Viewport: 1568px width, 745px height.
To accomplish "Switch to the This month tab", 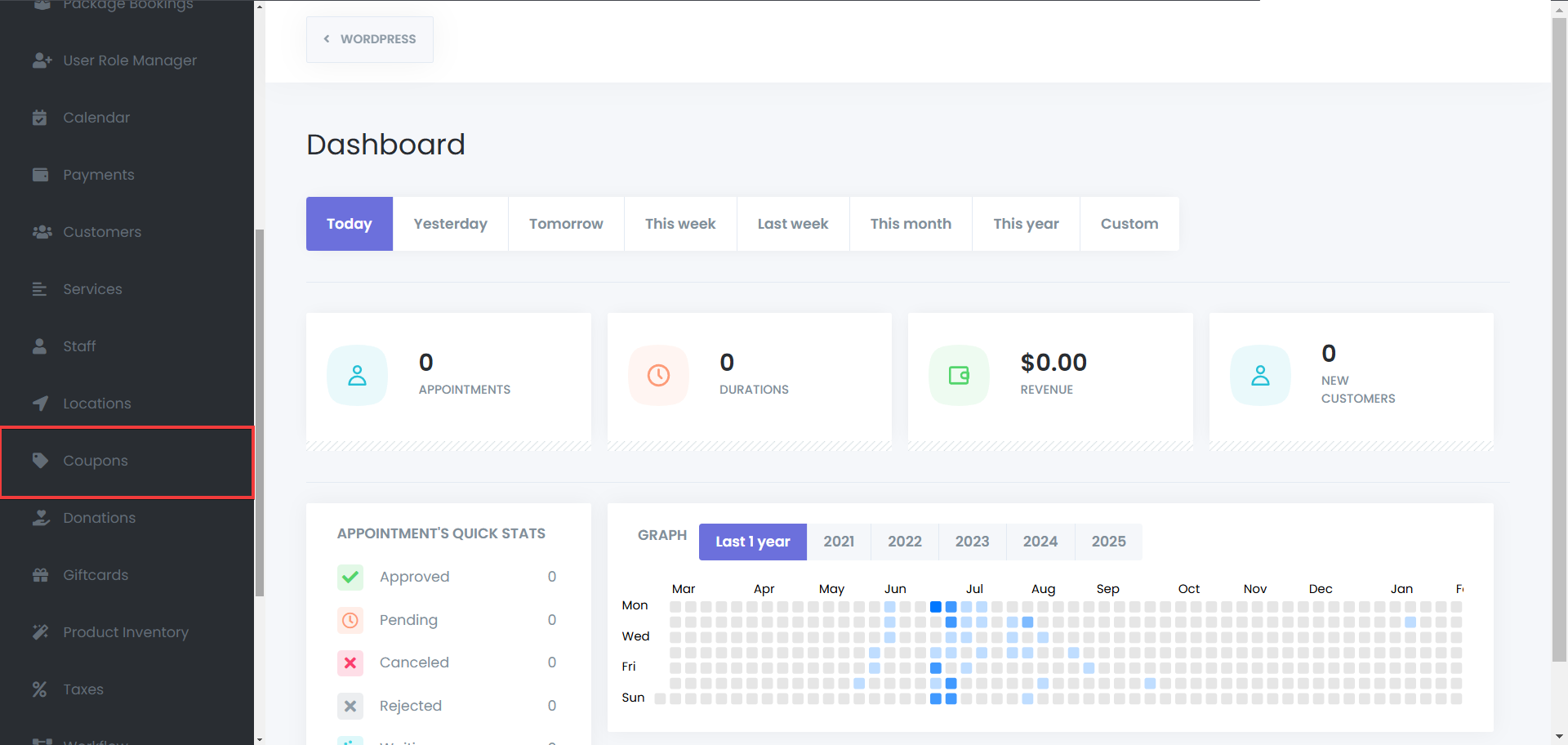I will click(x=911, y=224).
